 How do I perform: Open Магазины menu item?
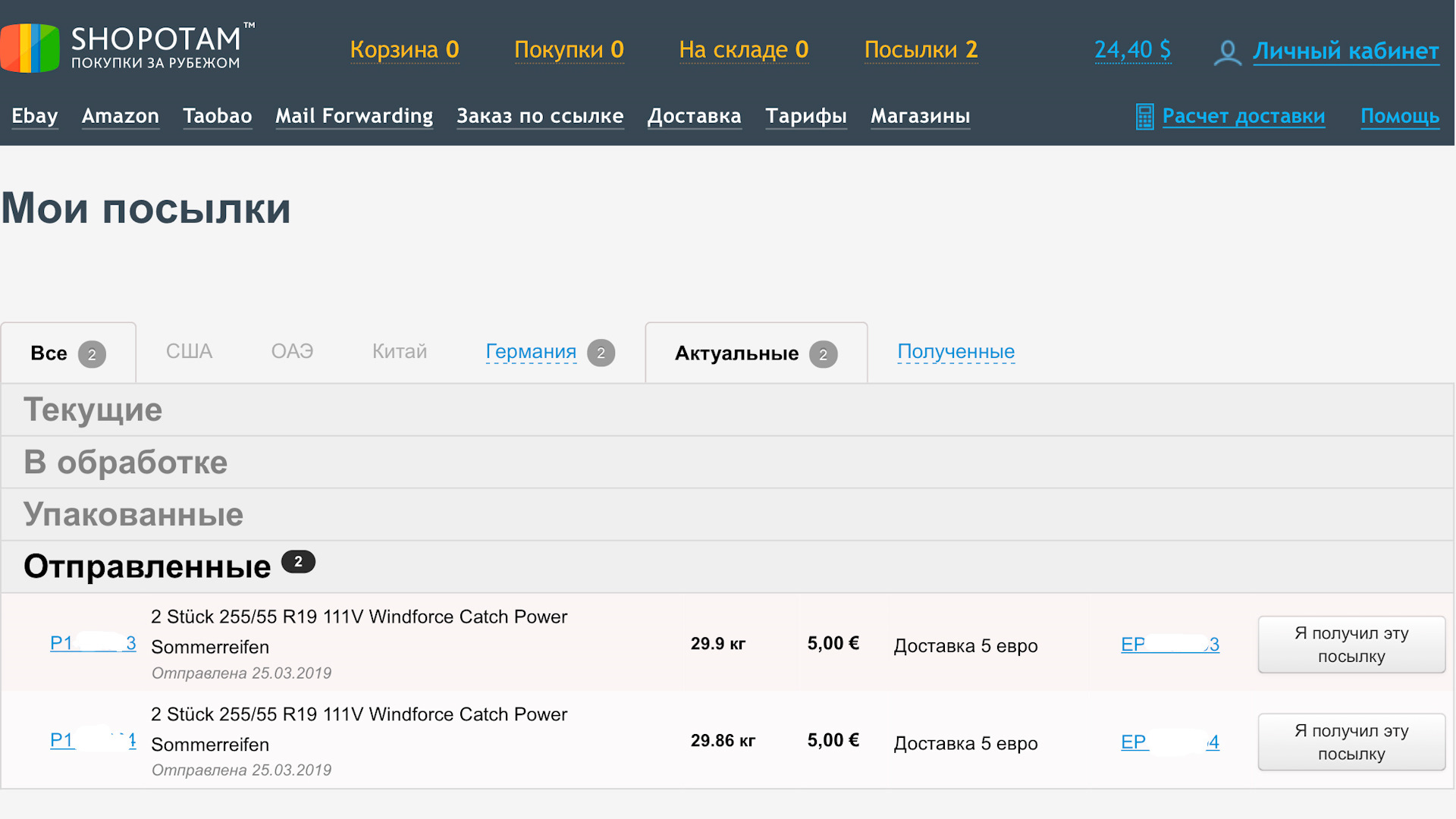[x=921, y=116]
